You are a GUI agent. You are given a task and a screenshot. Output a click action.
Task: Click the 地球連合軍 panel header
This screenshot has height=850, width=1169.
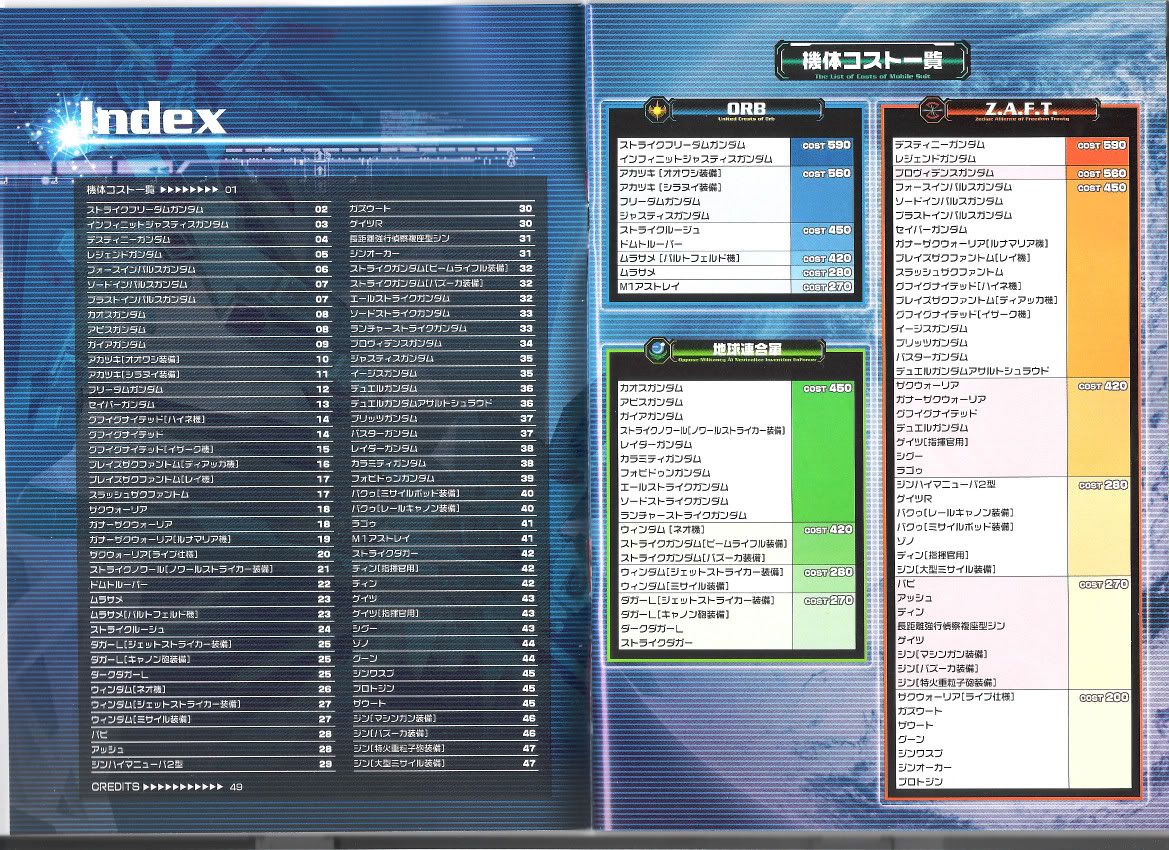coord(747,349)
